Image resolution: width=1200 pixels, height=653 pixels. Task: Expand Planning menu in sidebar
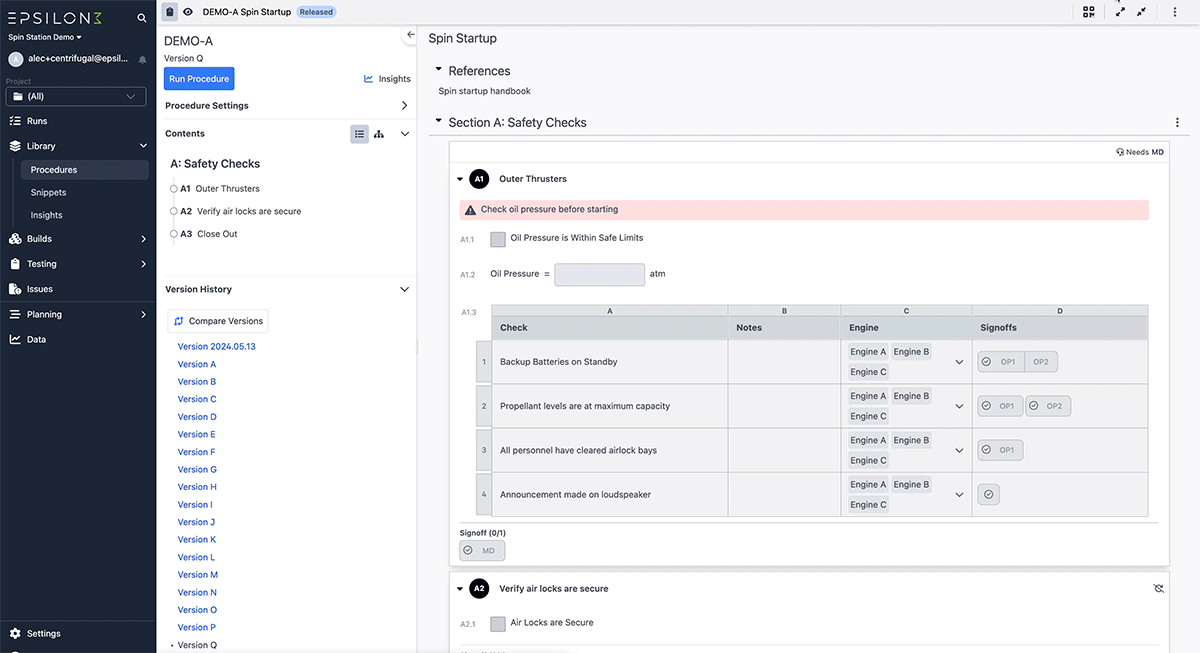point(78,314)
